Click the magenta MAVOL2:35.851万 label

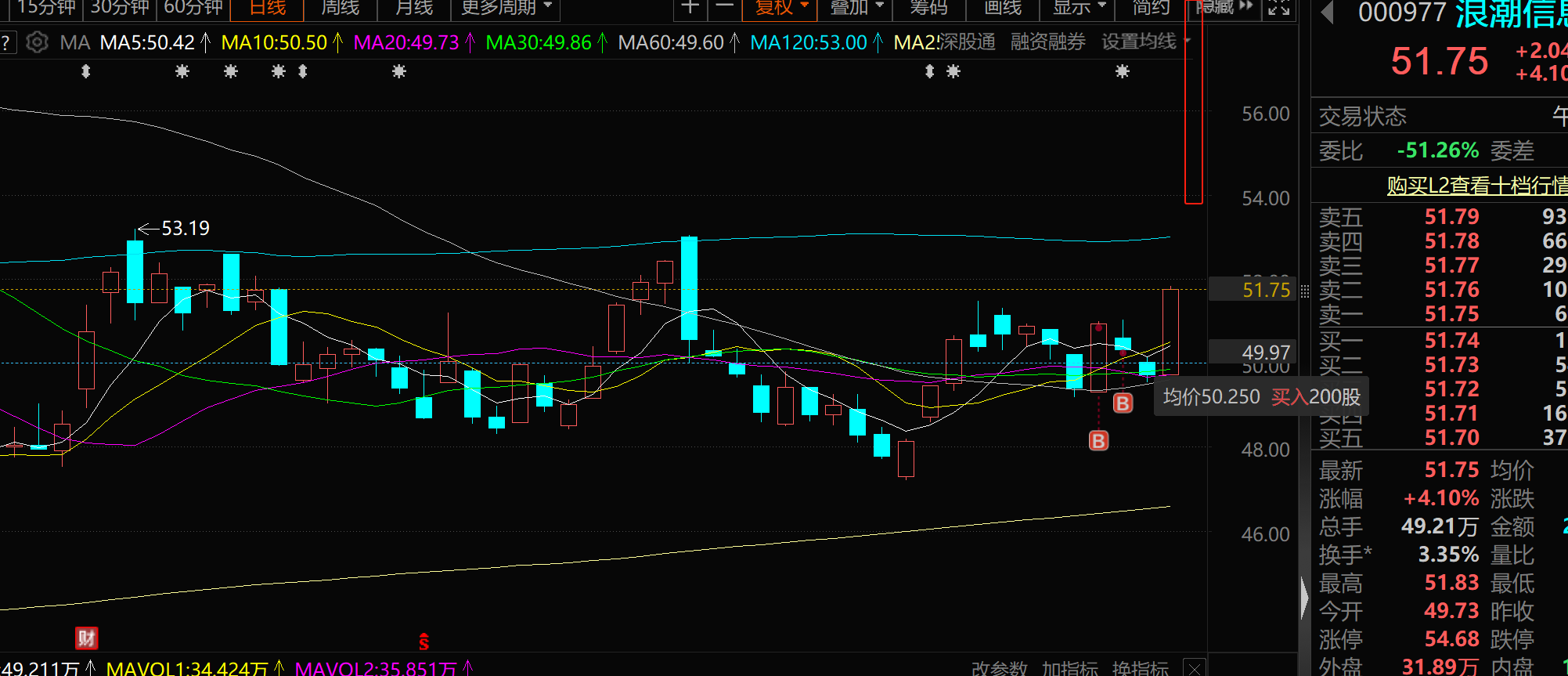click(x=376, y=668)
